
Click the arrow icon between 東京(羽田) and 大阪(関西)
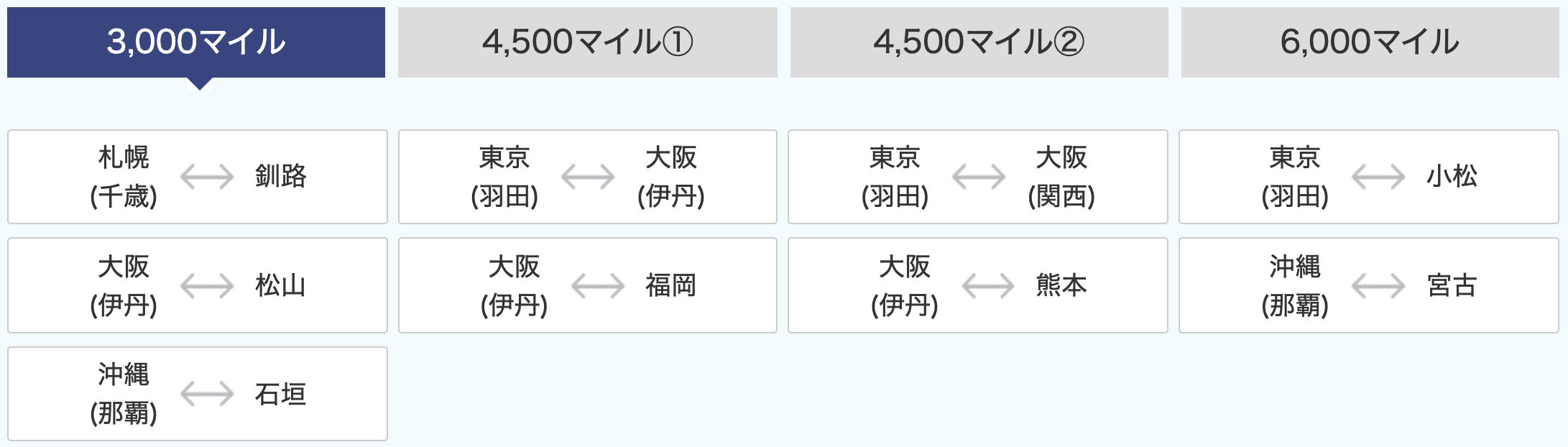(979, 177)
